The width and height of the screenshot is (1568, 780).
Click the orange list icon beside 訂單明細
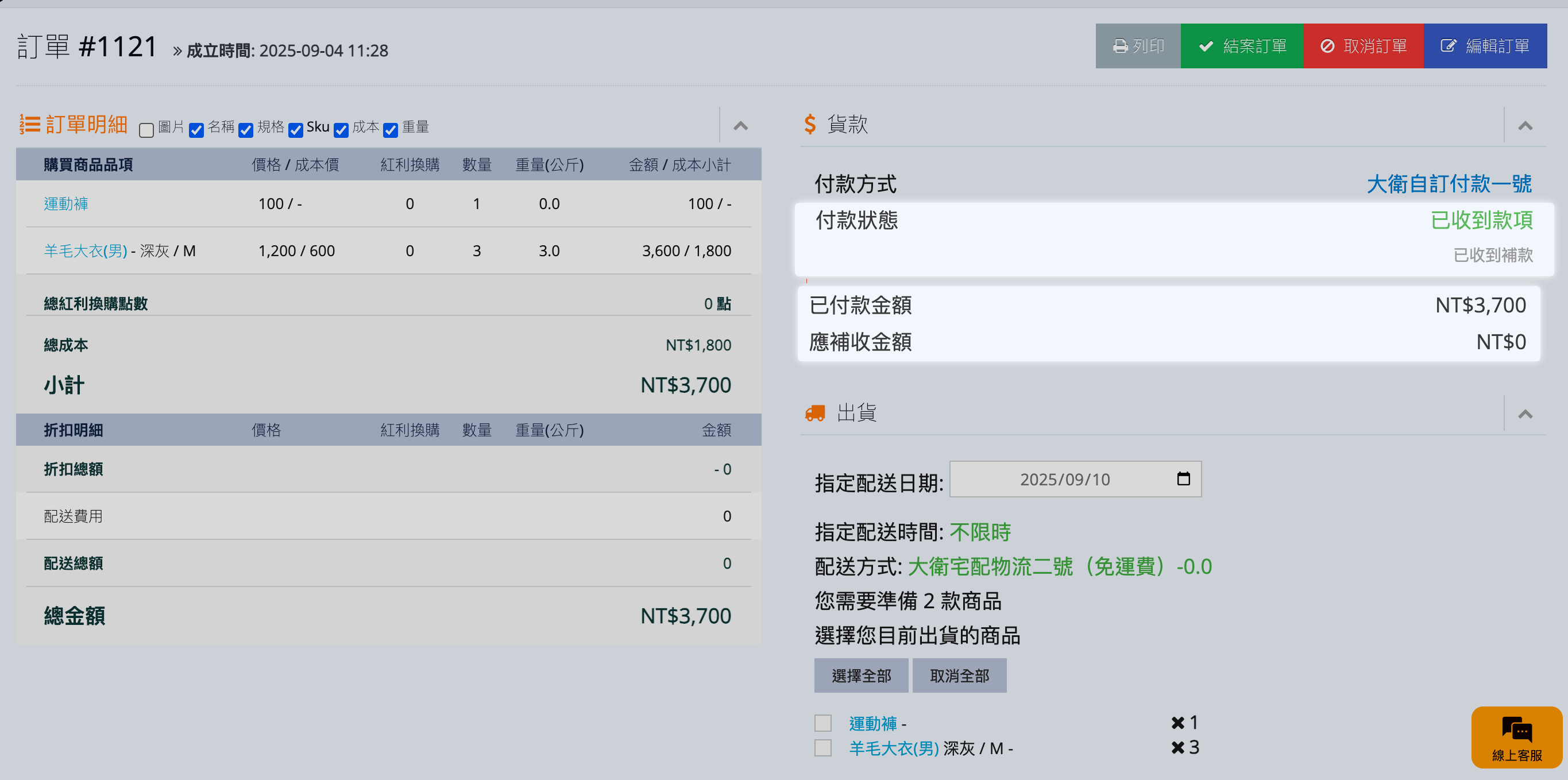tap(29, 125)
